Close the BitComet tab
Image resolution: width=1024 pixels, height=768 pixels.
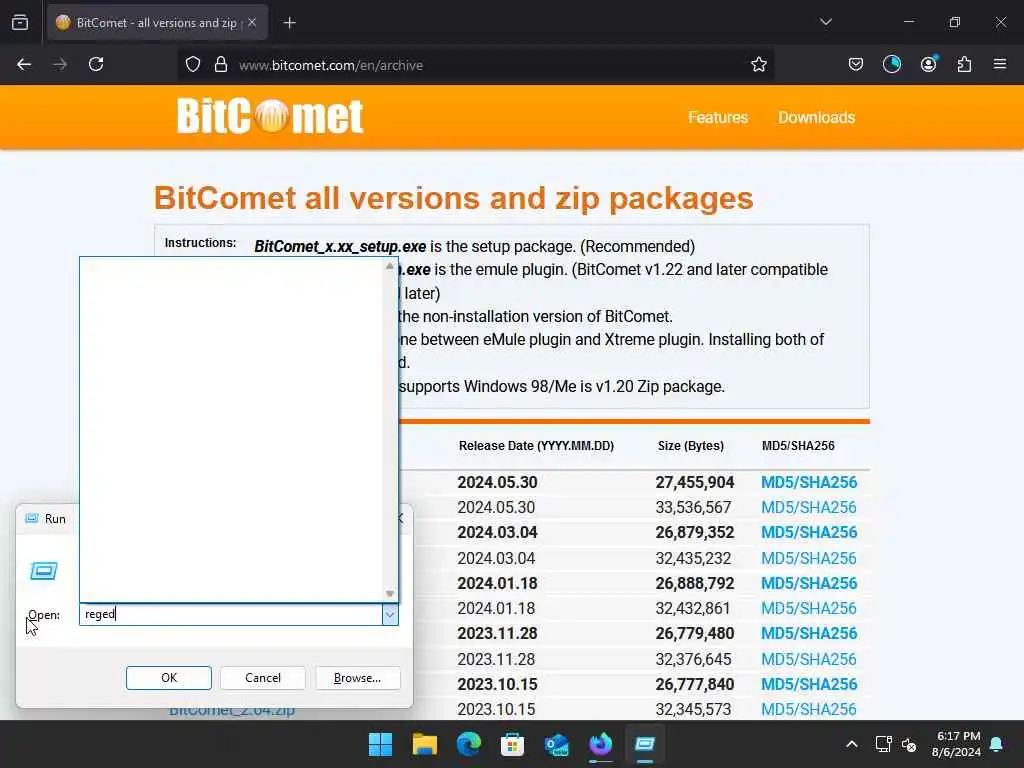click(252, 22)
